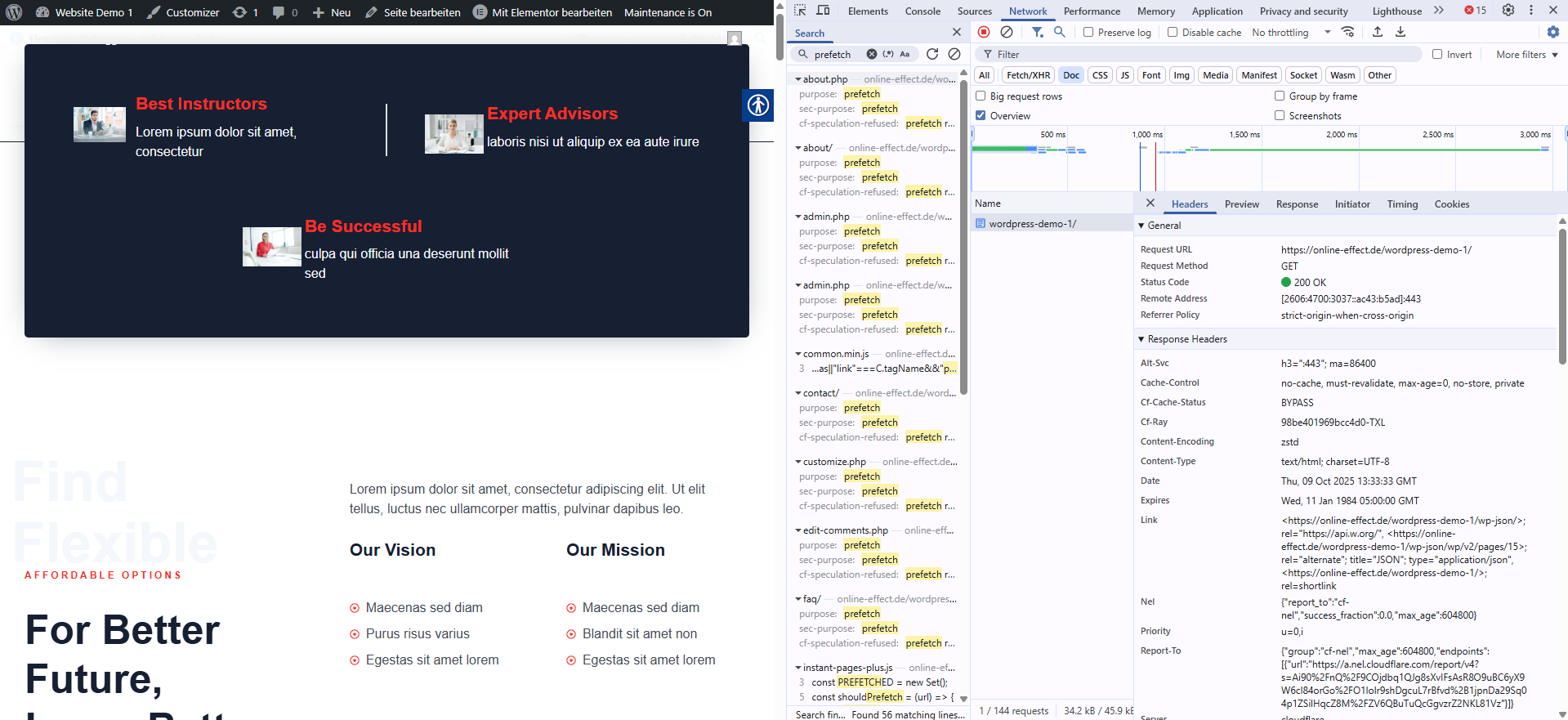
Task: Open the Timing tab of the request
Action: (1402, 204)
